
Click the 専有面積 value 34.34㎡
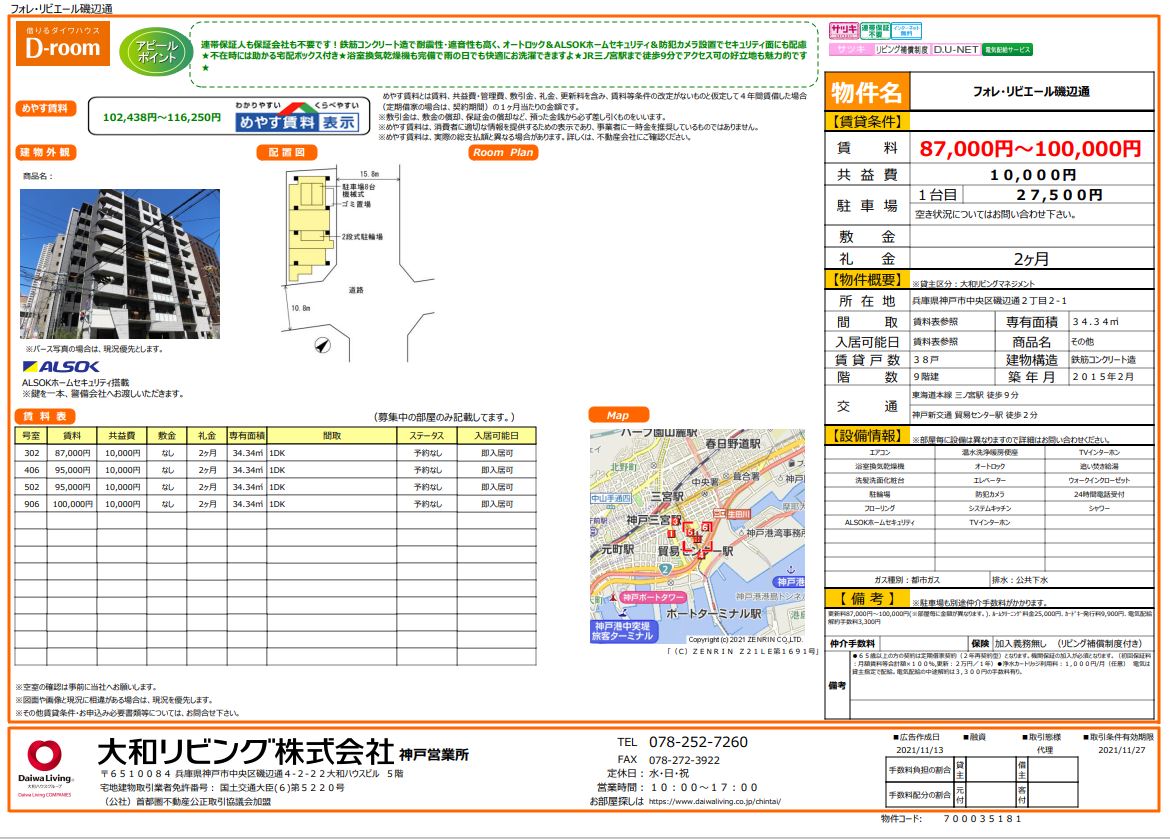click(x=1095, y=322)
